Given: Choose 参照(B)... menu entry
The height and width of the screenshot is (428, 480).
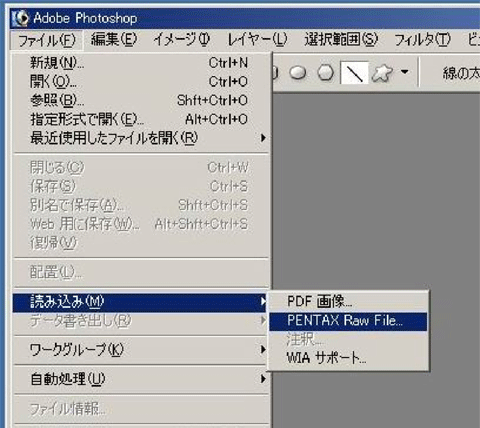Looking at the screenshot, I should [x=140, y=100].
